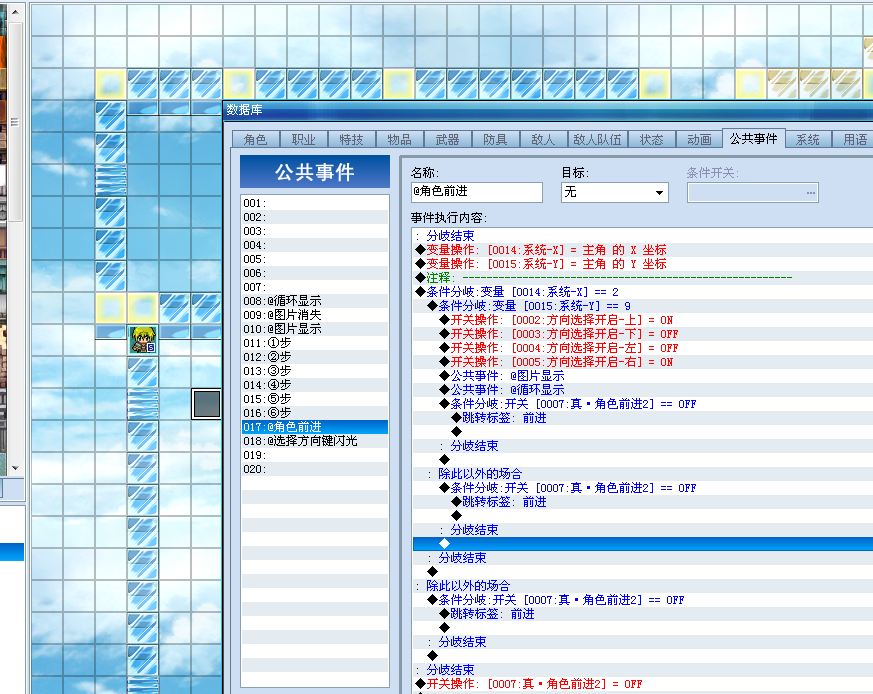Select the player start character on map

click(143, 340)
